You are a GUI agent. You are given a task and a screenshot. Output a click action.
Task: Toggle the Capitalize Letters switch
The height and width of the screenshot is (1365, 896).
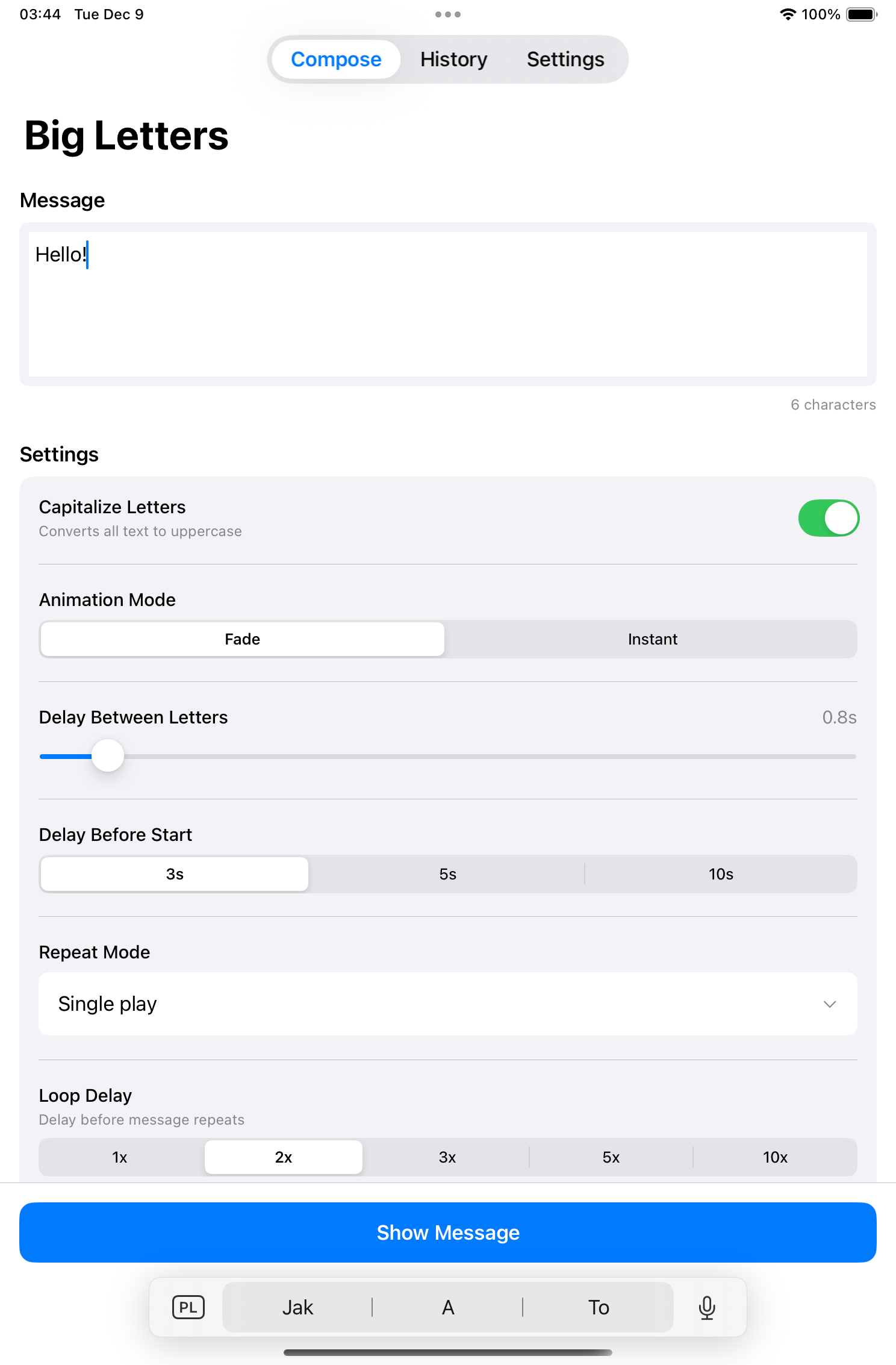click(x=828, y=518)
